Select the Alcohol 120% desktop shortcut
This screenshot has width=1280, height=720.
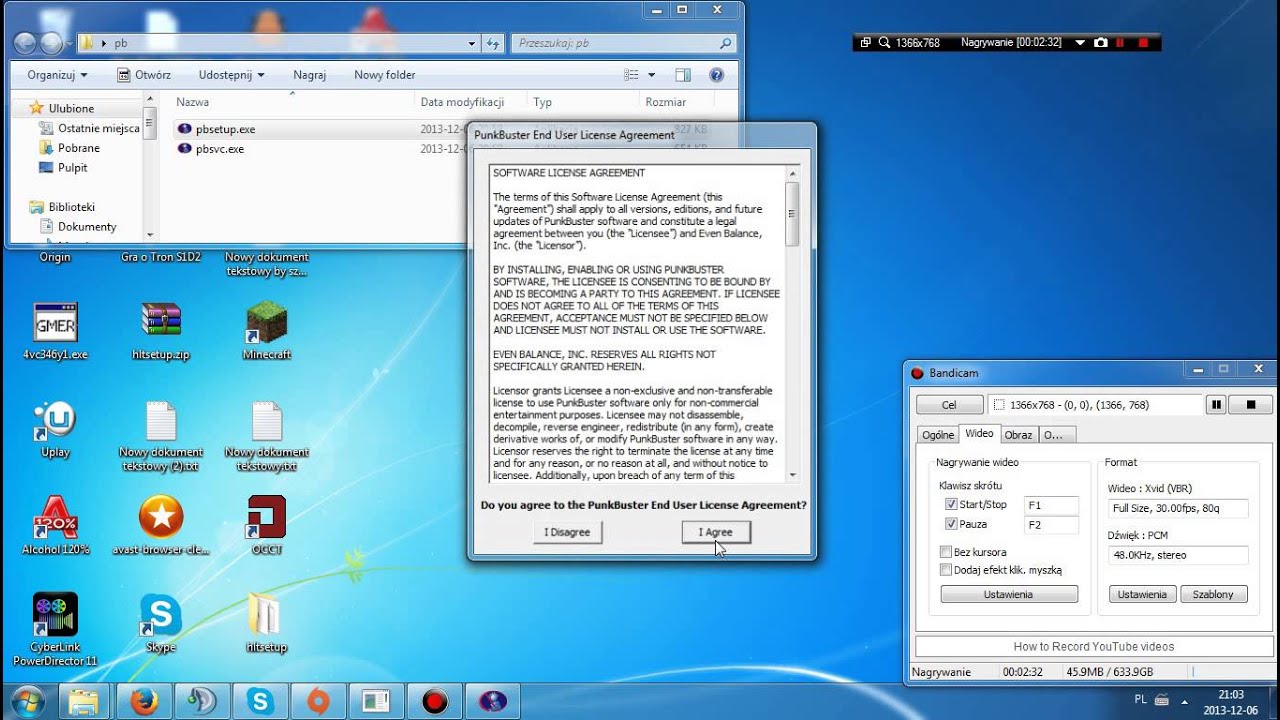pos(56,526)
